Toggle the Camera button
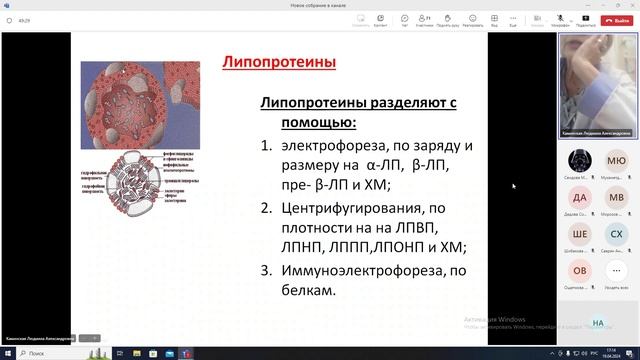Image resolution: width=640 pixels, height=360 pixels. (537, 20)
